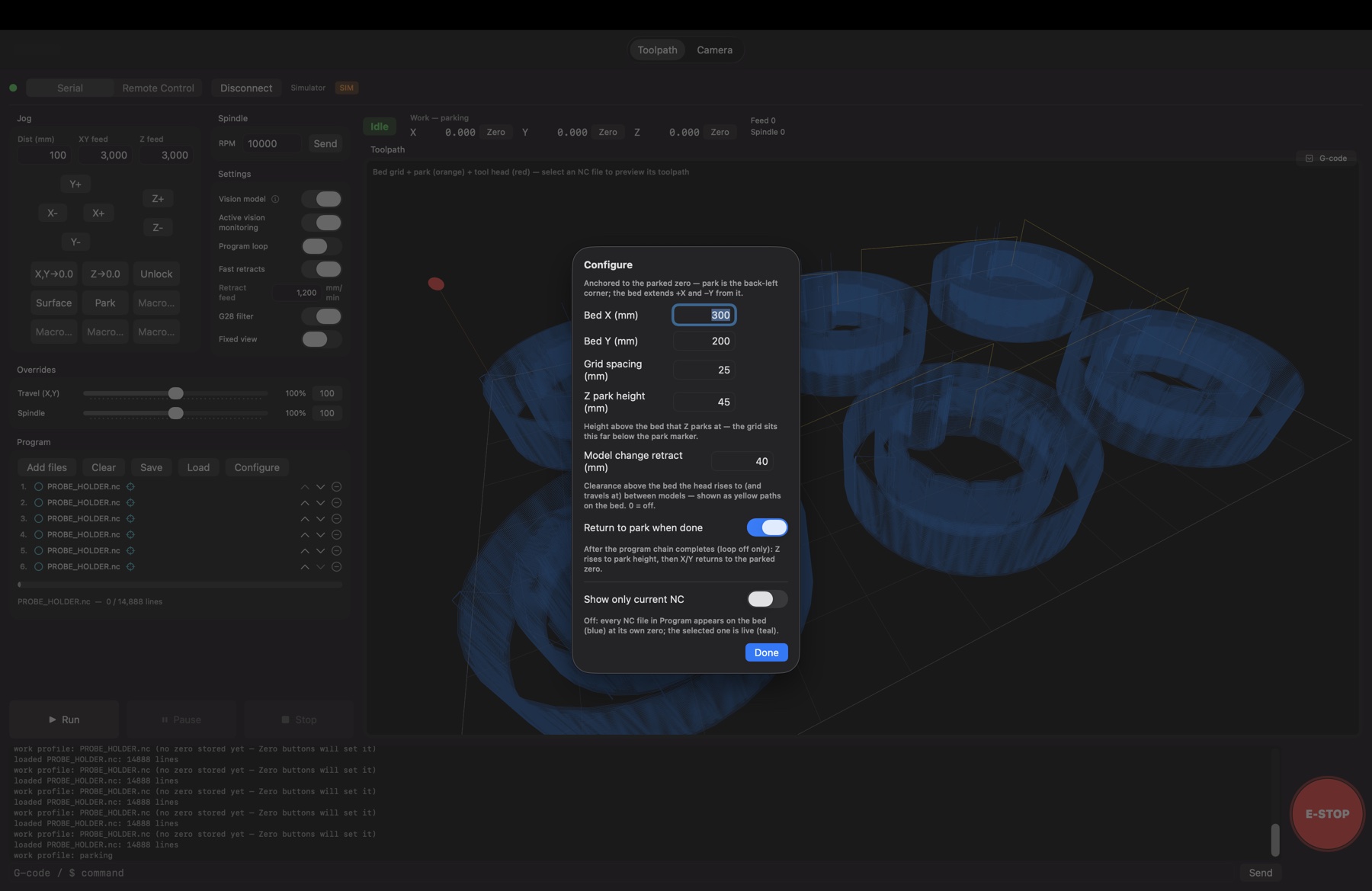This screenshot has width=1372, height=891.
Task: Click the Add files button
Action: 47,467
